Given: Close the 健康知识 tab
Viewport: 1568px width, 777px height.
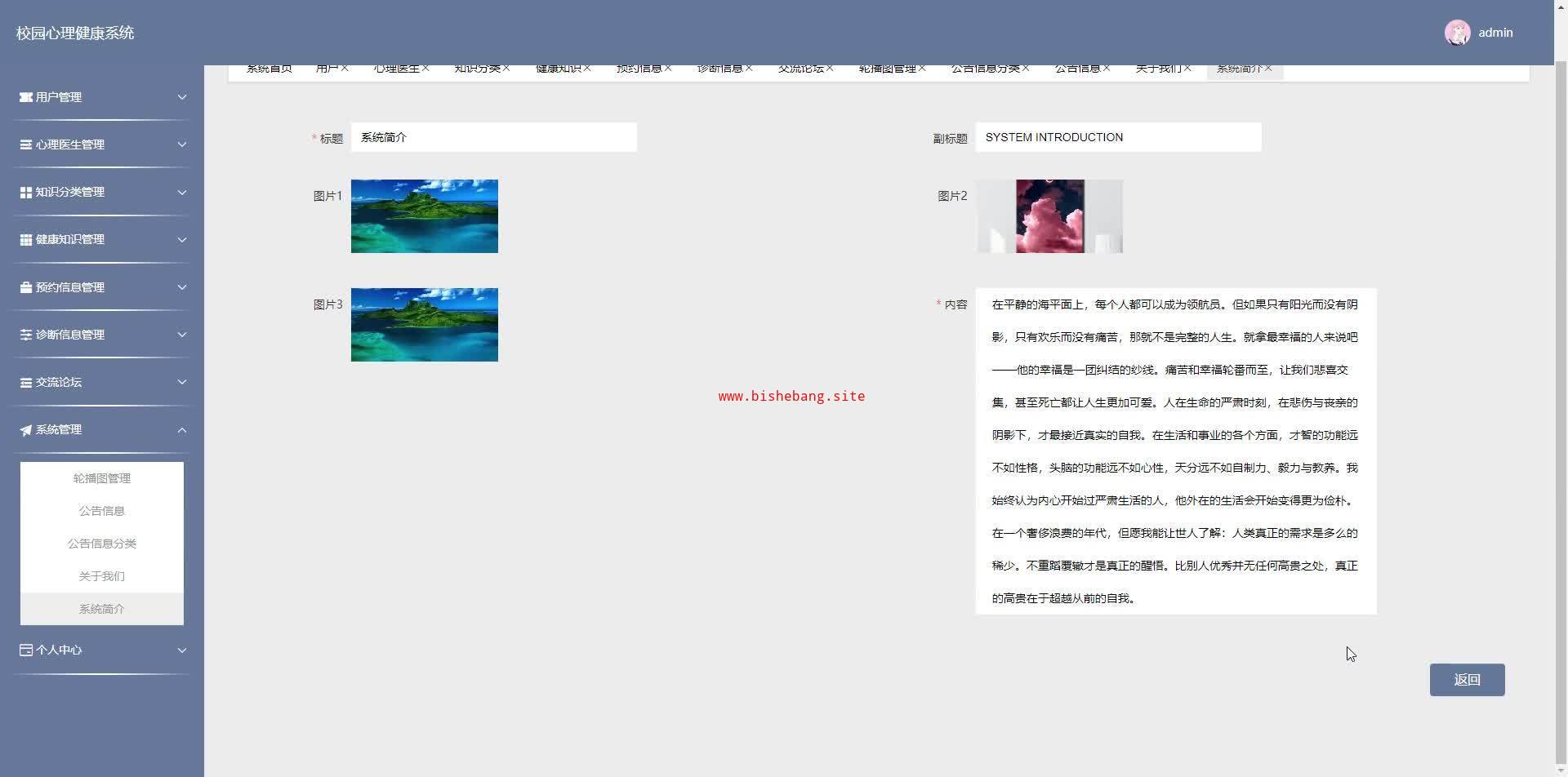Looking at the screenshot, I should tap(587, 69).
